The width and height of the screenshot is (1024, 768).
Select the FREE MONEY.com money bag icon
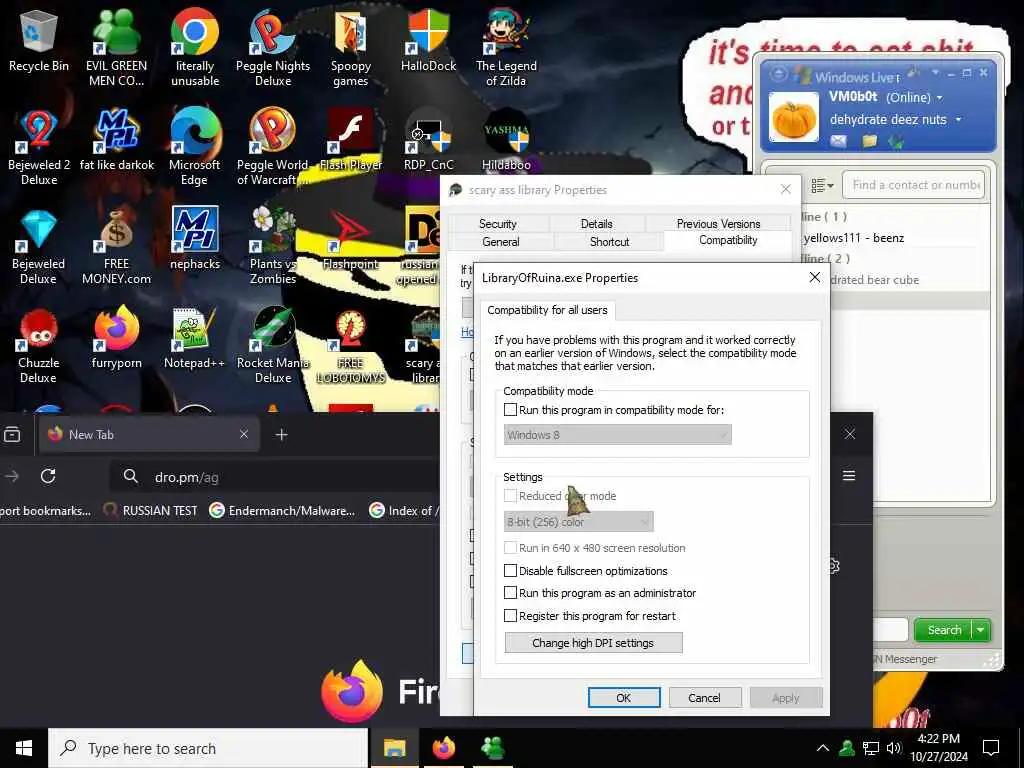(x=117, y=246)
